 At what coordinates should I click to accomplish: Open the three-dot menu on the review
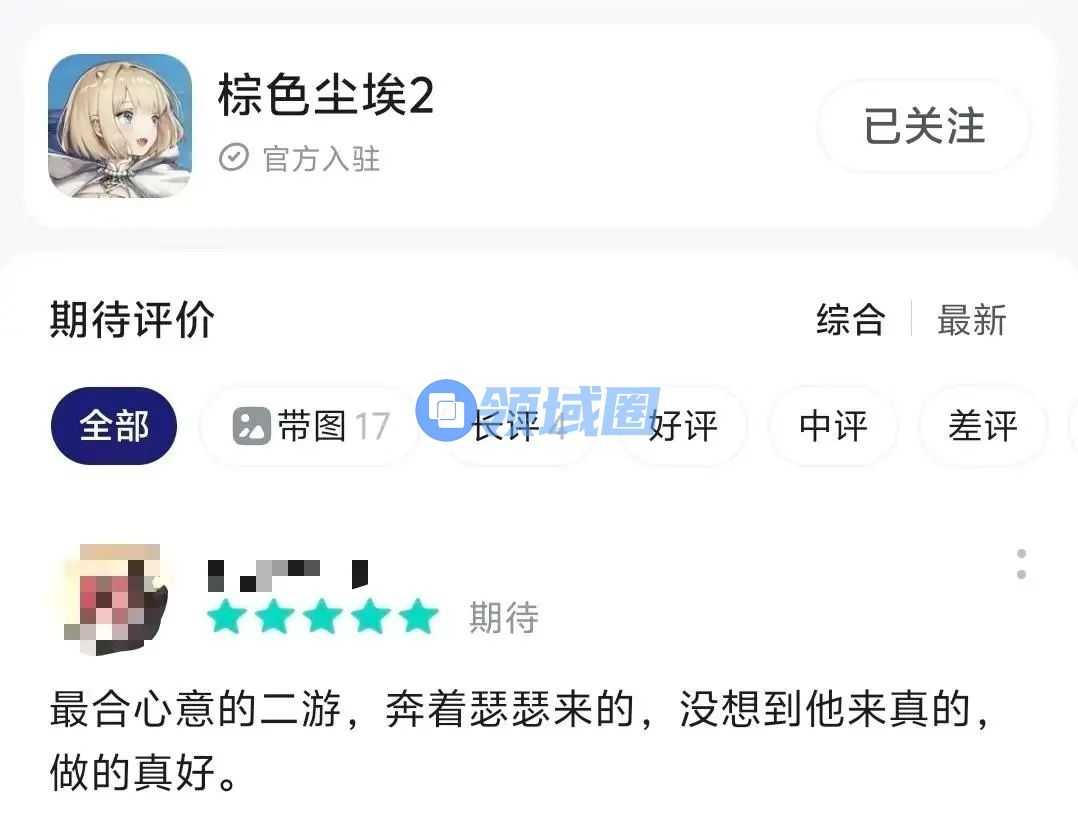pyautogui.click(x=1021, y=564)
